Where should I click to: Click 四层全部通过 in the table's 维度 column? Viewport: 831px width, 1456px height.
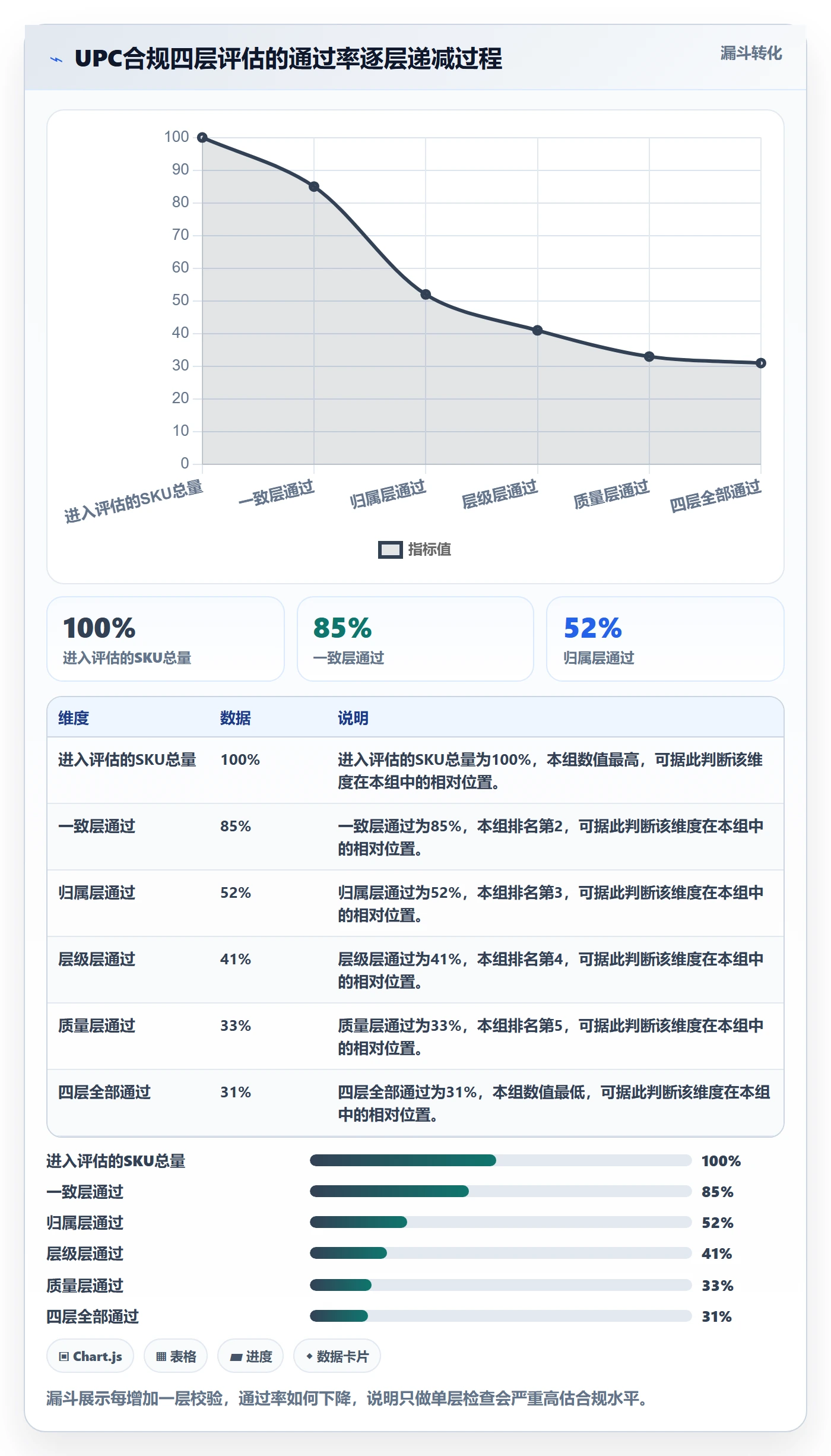[x=104, y=1092]
